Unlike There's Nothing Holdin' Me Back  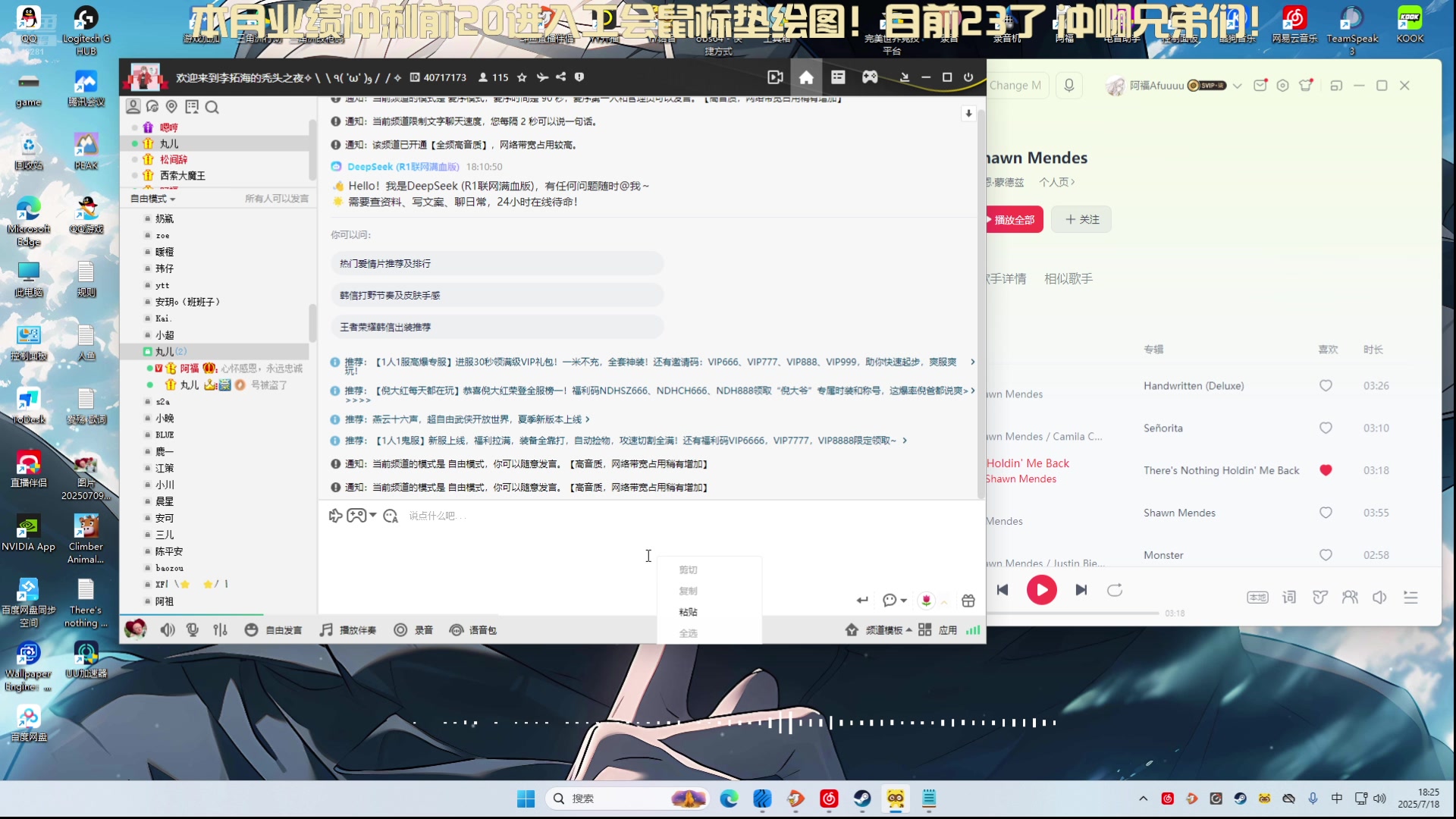[x=1326, y=470]
